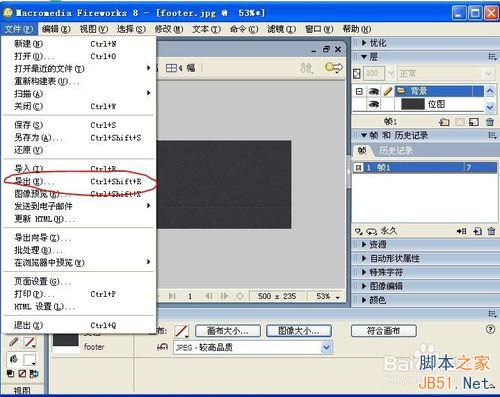Delete the frame using Frames panel trash icon
This screenshot has width=500, height=397.
coord(491,231)
